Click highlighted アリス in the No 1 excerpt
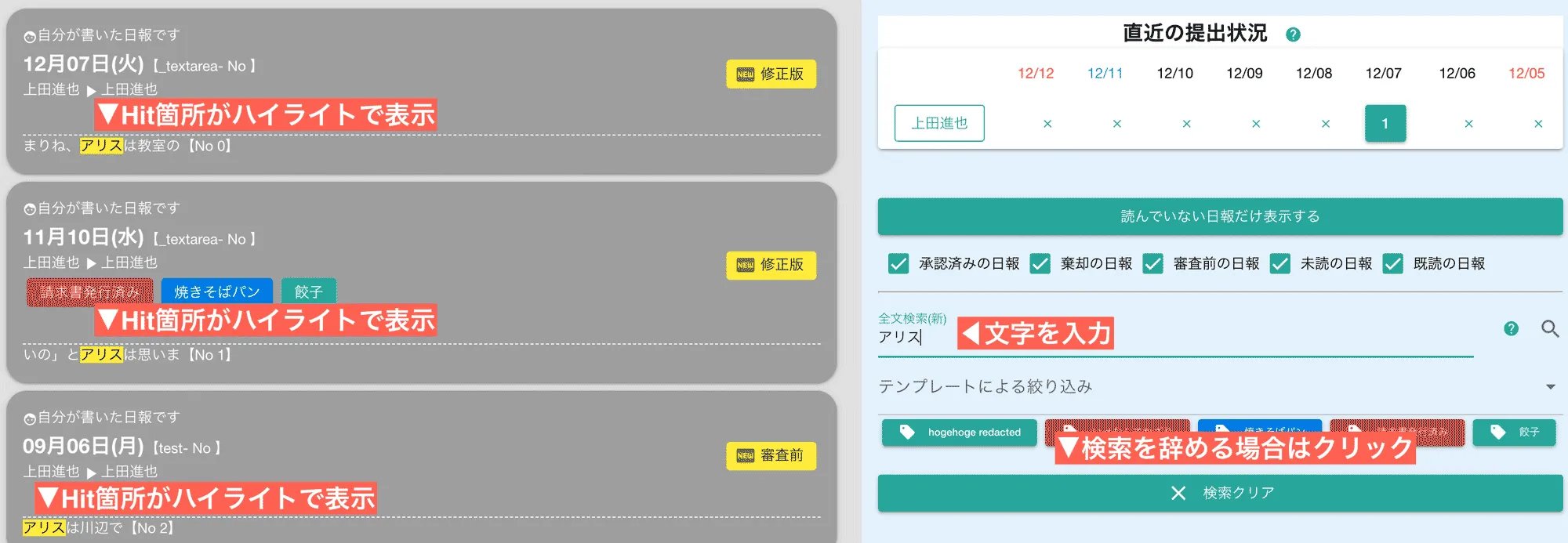 [x=101, y=355]
